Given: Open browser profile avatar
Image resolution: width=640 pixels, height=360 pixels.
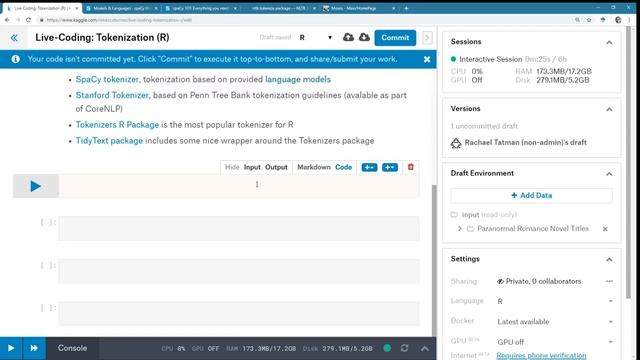Looking at the screenshot, I should [618, 20].
